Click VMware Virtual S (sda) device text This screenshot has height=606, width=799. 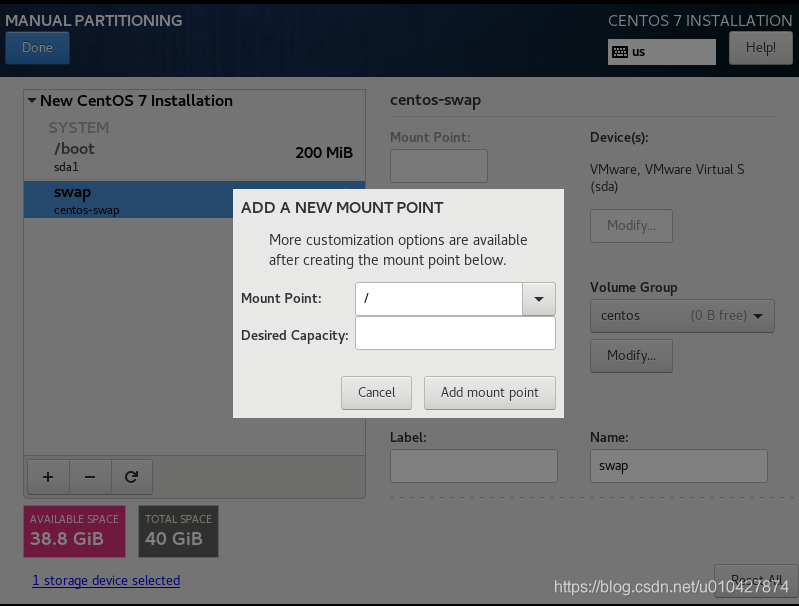[667, 178]
